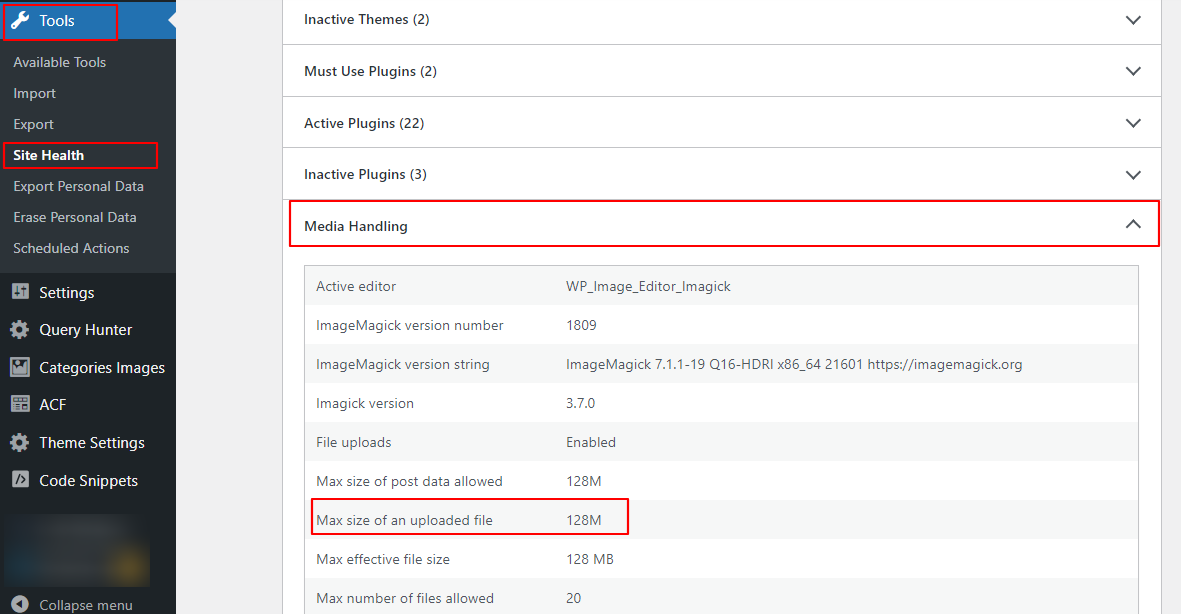Open the Import submenu item
Image resolution: width=1181 pixels, height=614 pixels.
tap(35, 93)
